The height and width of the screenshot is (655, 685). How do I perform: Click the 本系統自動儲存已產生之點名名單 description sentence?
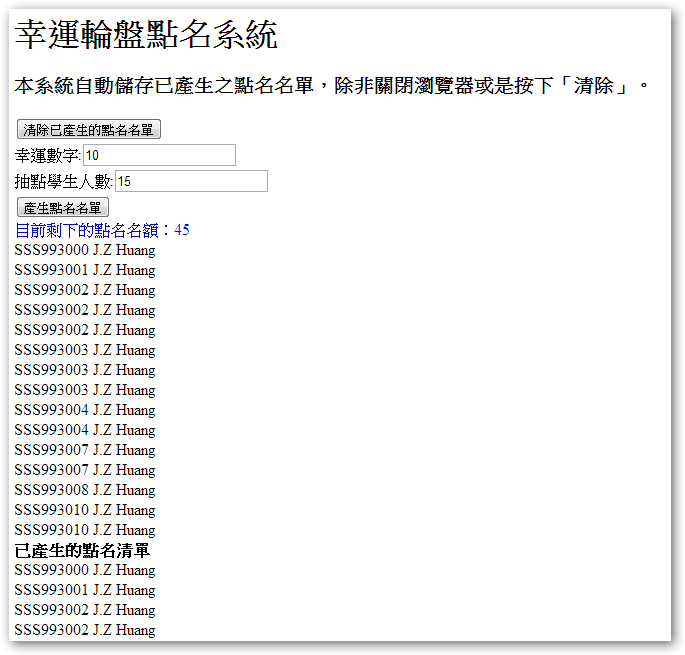332,86
